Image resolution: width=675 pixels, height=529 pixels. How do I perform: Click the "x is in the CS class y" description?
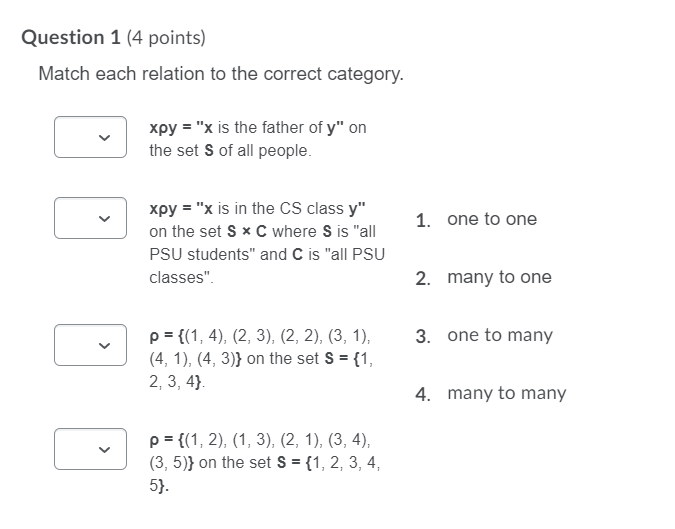point(267,243)
